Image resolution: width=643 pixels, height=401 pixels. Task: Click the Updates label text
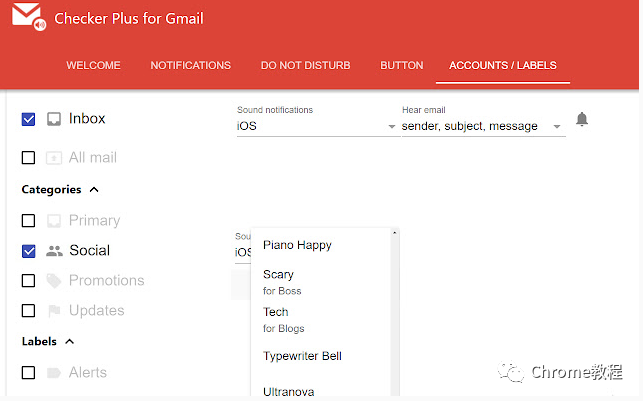[96, 310]
